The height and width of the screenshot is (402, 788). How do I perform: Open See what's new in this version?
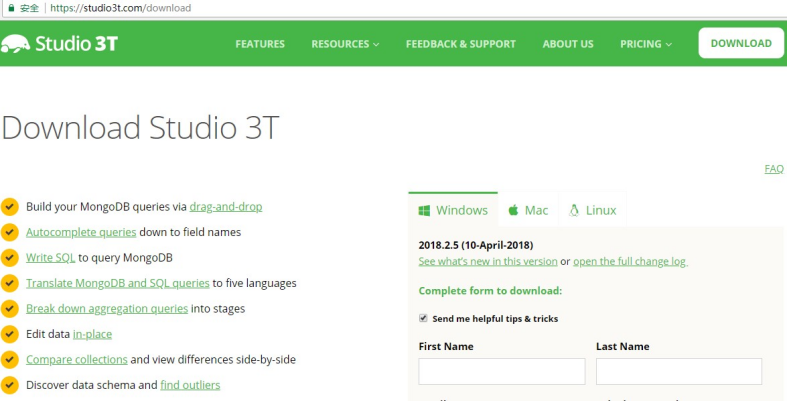[x=487, y=261]
